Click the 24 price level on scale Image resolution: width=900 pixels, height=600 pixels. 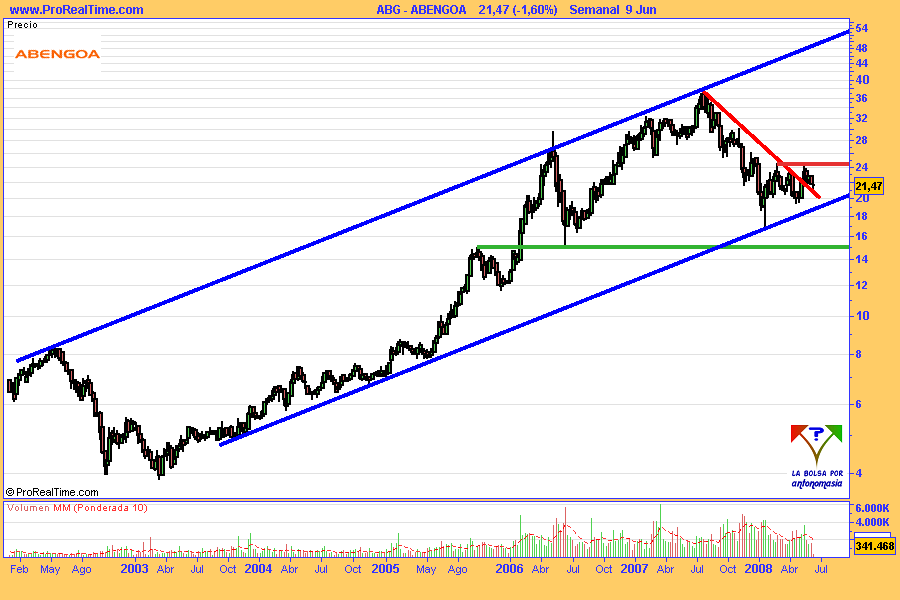862,168
